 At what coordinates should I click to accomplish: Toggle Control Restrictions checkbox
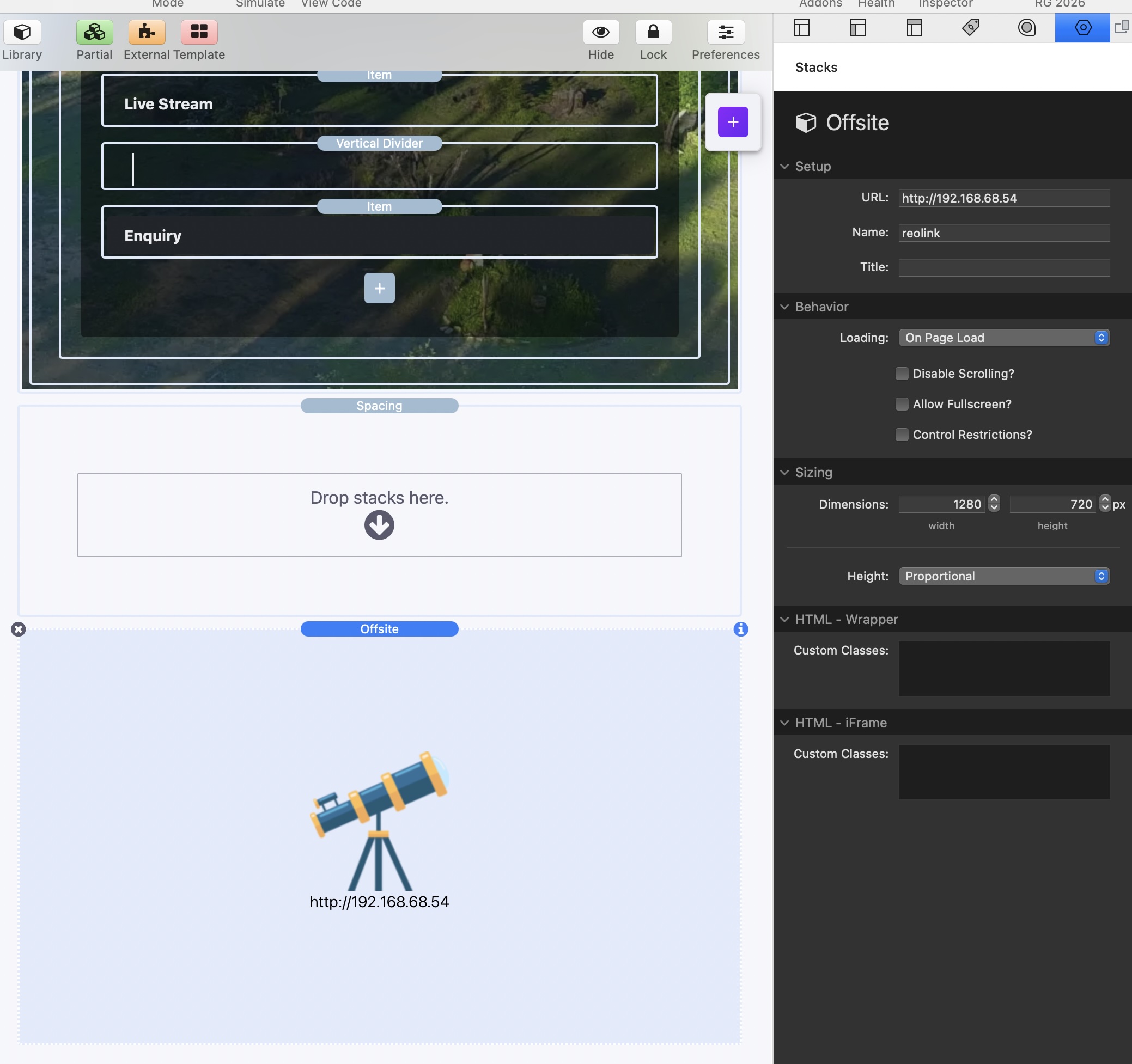coord(902,435)
